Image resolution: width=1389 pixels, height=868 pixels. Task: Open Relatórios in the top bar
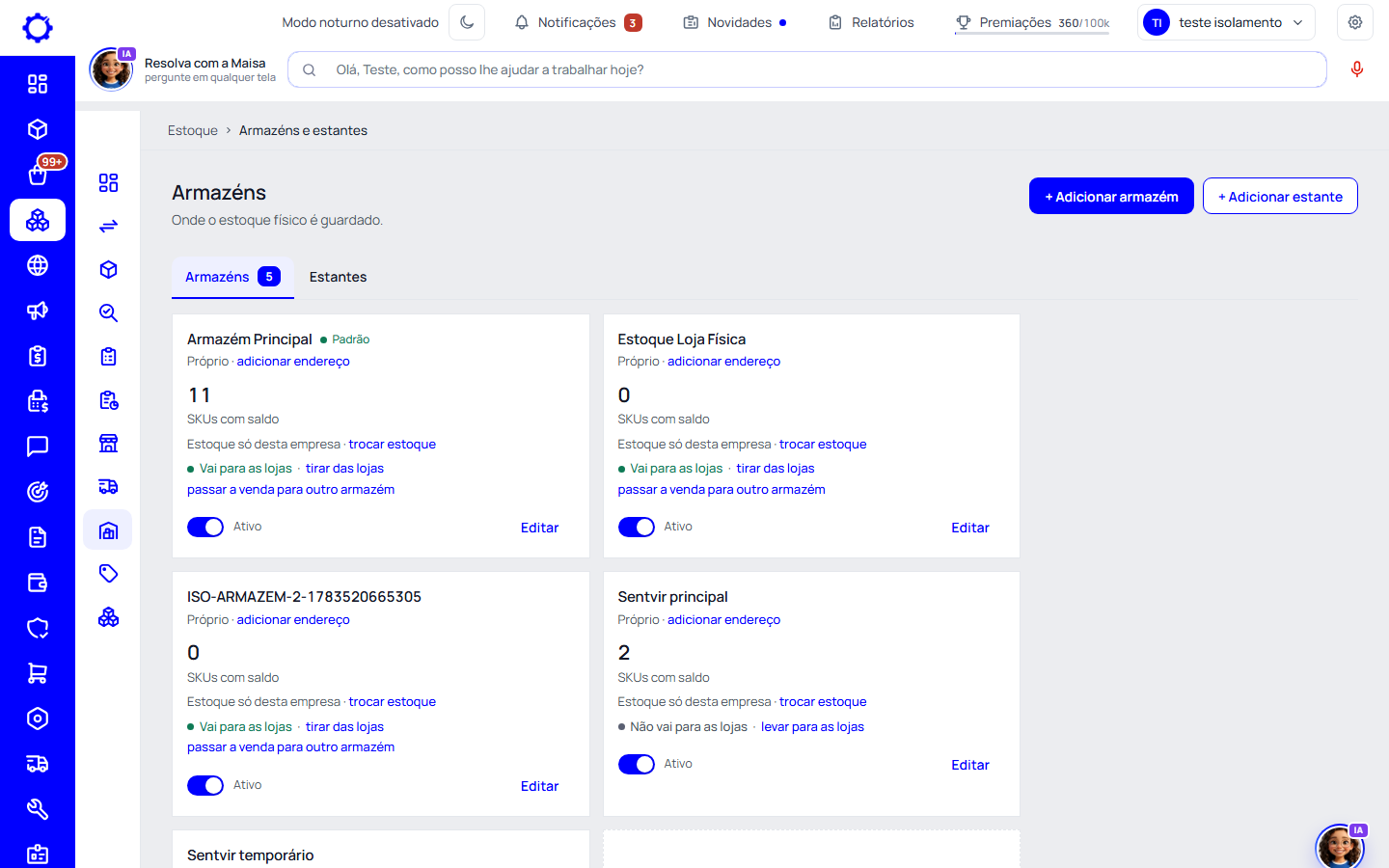point(871,22)
